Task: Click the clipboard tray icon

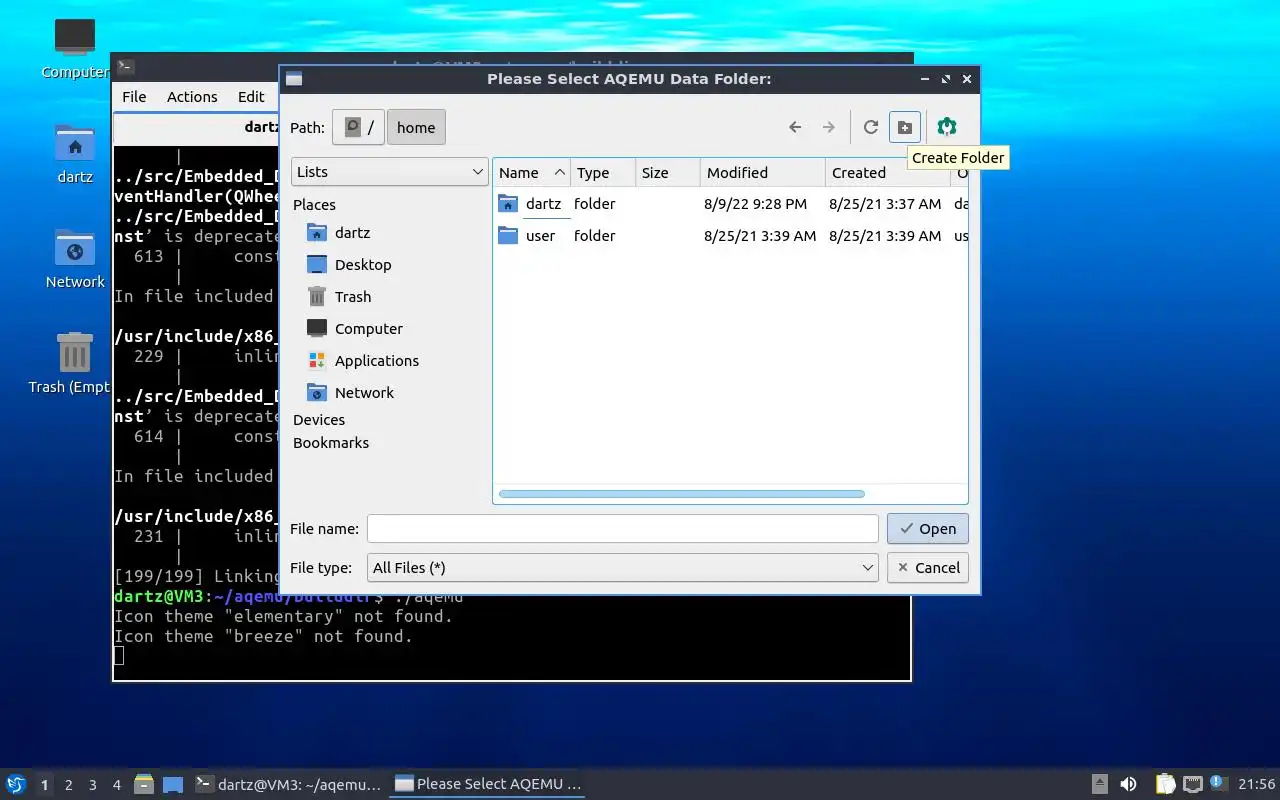Action: click(1166, 784)
